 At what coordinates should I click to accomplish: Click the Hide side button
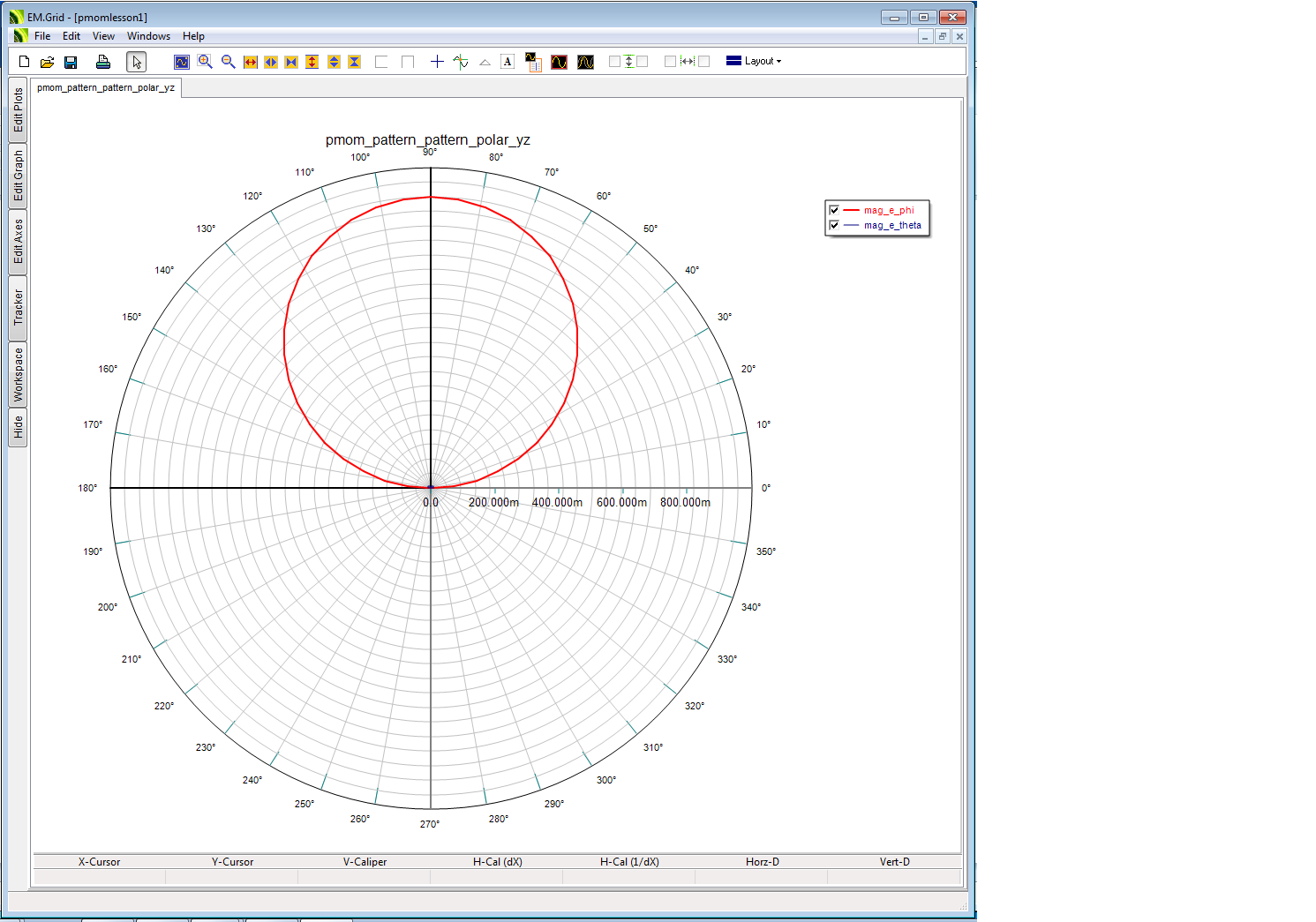pos(18,427)
